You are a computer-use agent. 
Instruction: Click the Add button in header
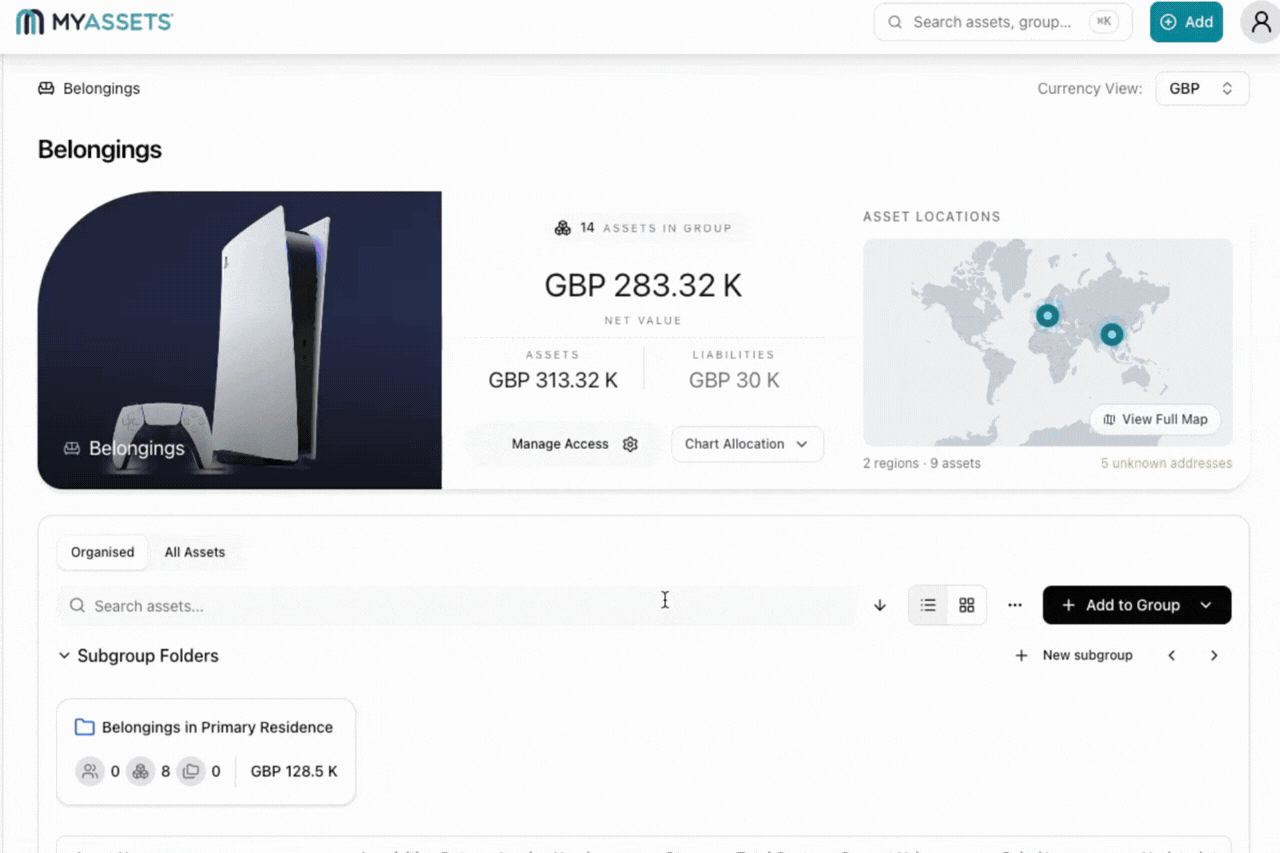click(x=1186, y=22)
